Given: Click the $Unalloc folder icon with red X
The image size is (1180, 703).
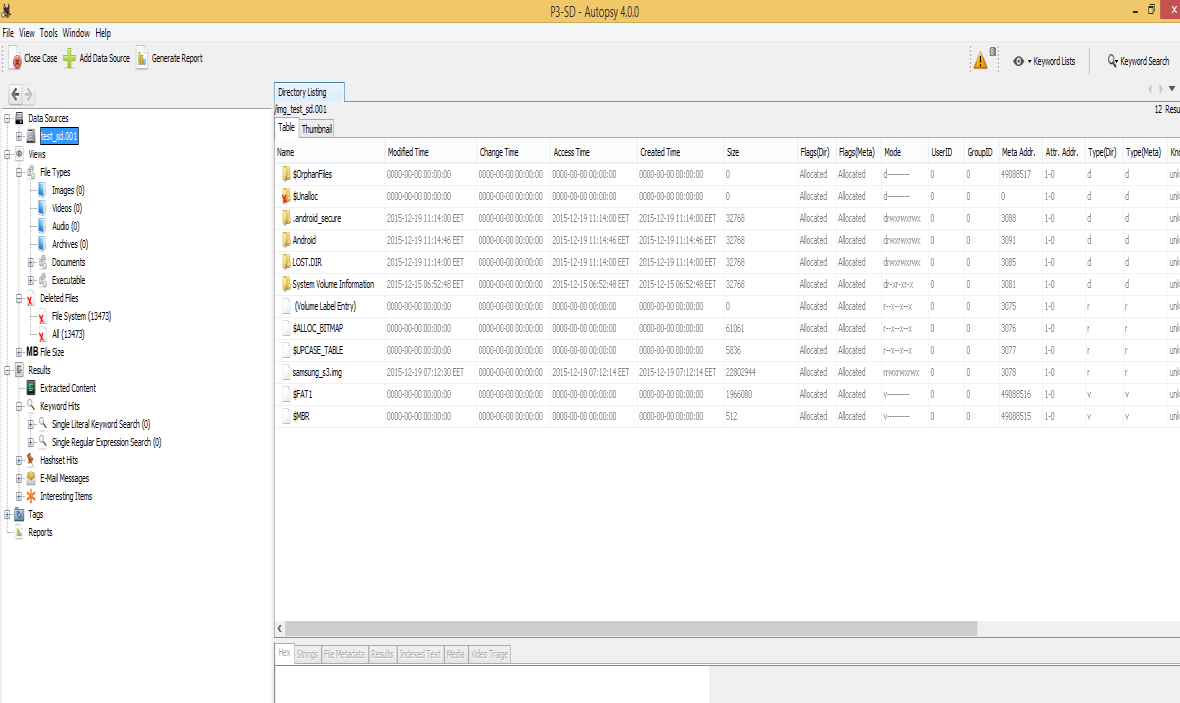Looking at the screenshot, I should (x=286, y=196).
